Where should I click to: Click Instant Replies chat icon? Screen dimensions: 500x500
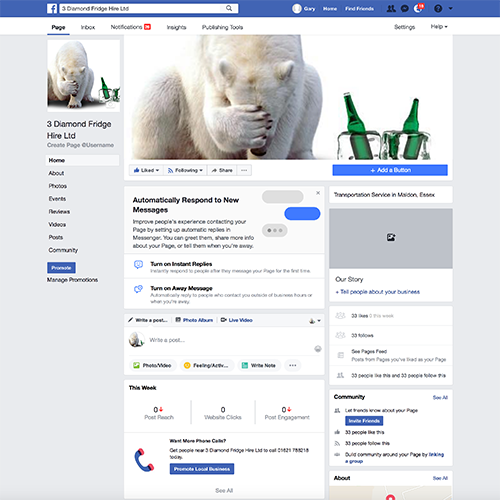138,265
